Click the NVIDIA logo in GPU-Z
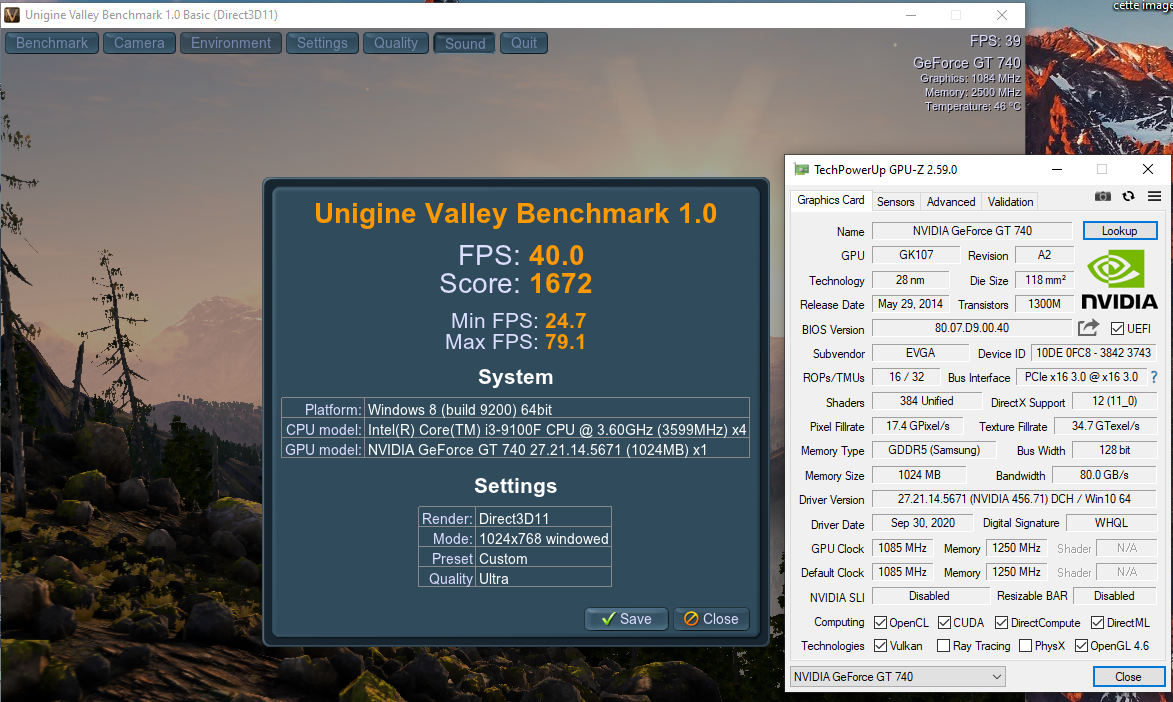Viewport: 1173px width, 702px height. tap(1119, 280)
